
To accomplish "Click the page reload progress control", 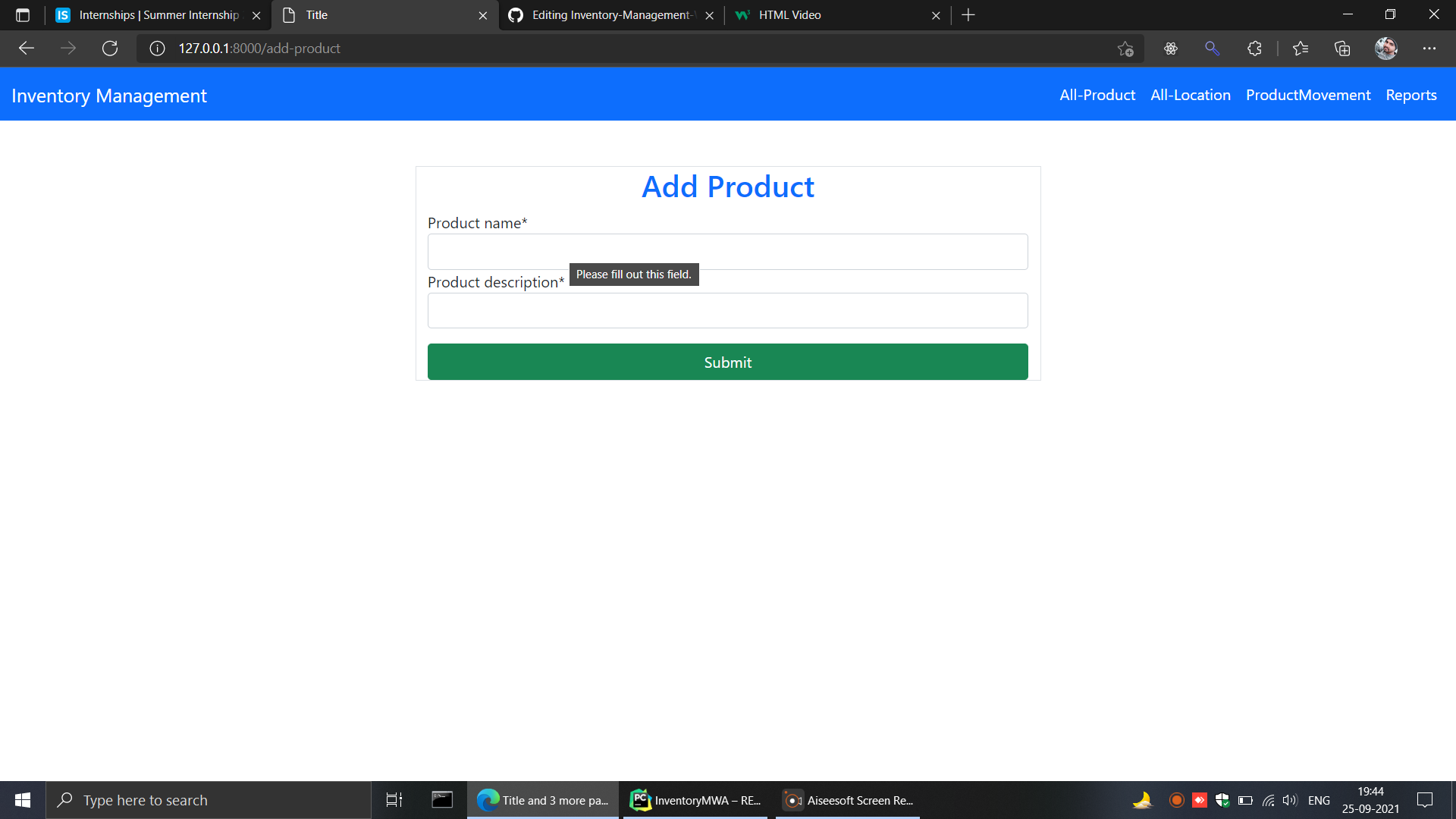I will click(x=110, y=48).
